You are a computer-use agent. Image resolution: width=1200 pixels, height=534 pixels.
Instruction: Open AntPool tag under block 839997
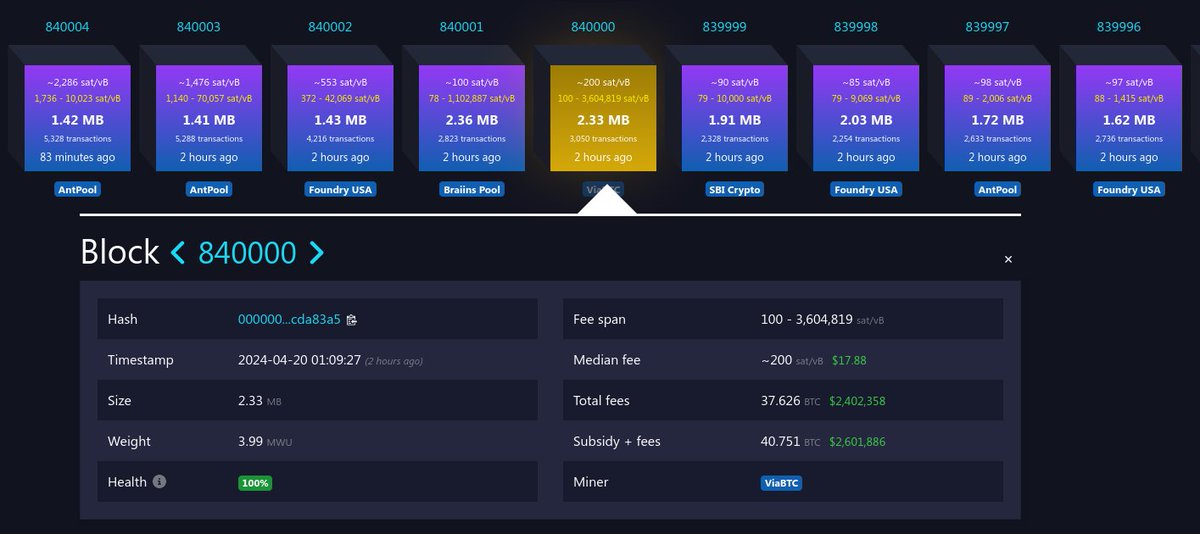click(x=997, y=189)
